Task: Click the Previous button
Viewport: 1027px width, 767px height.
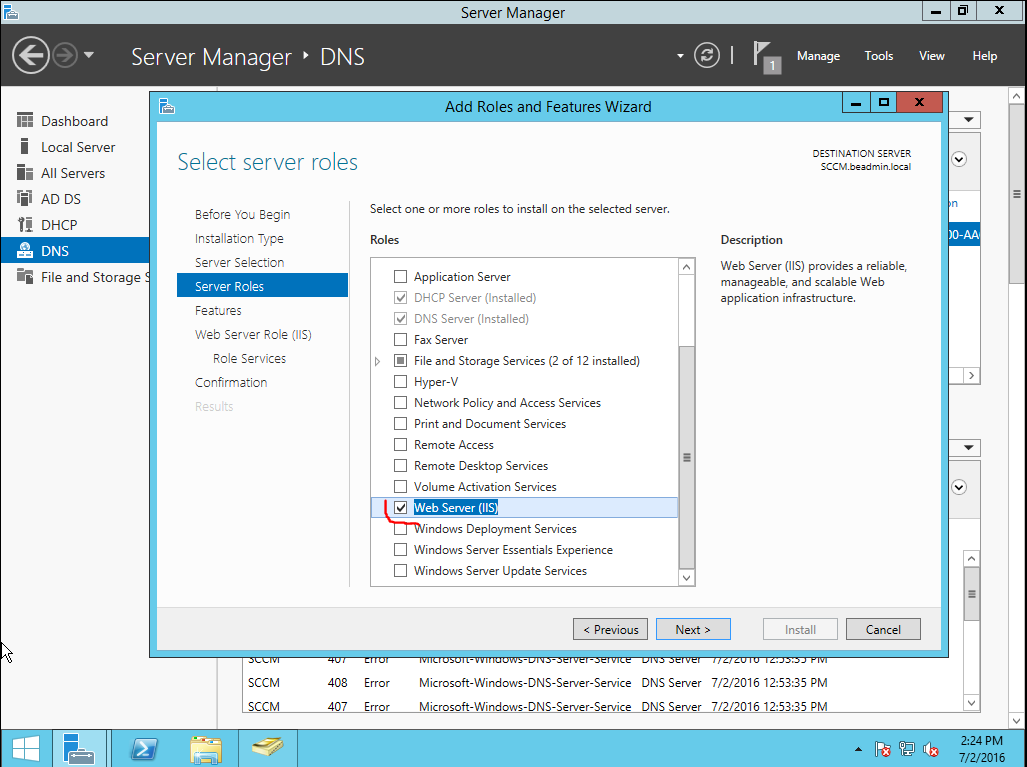Action: click(610, 629)
